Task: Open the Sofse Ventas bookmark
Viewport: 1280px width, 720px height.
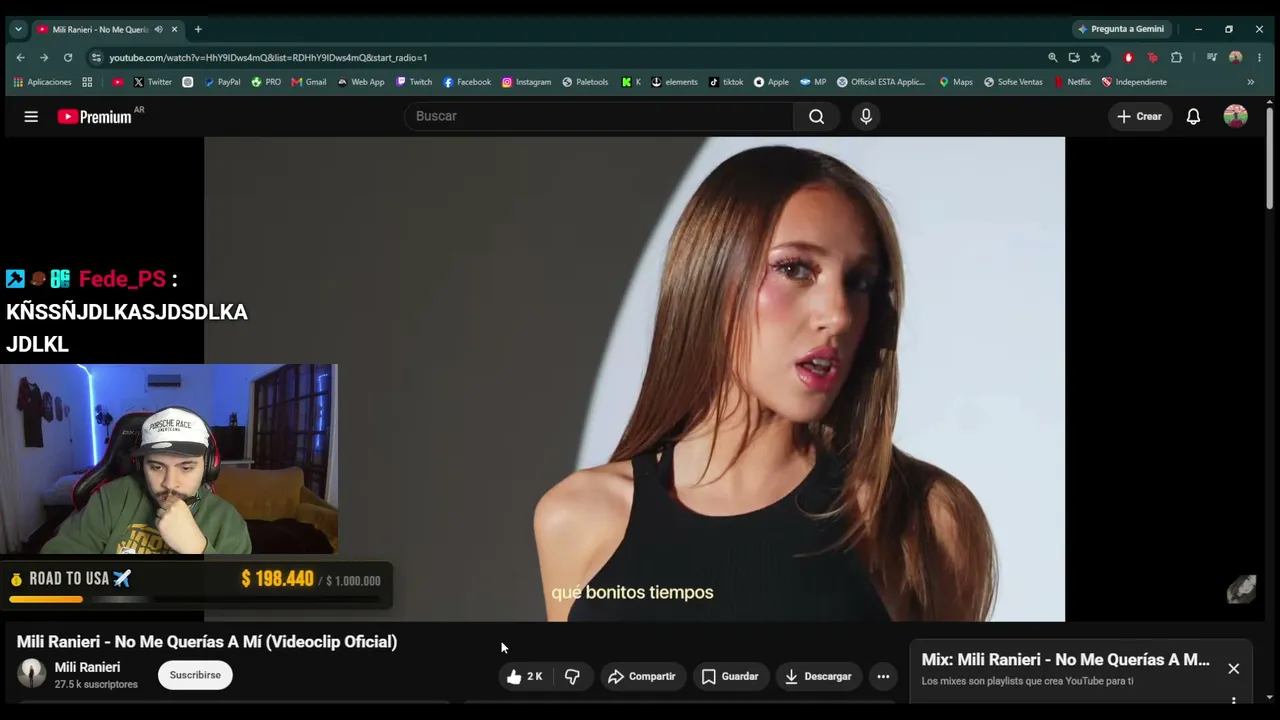Action: [1012, 82]
